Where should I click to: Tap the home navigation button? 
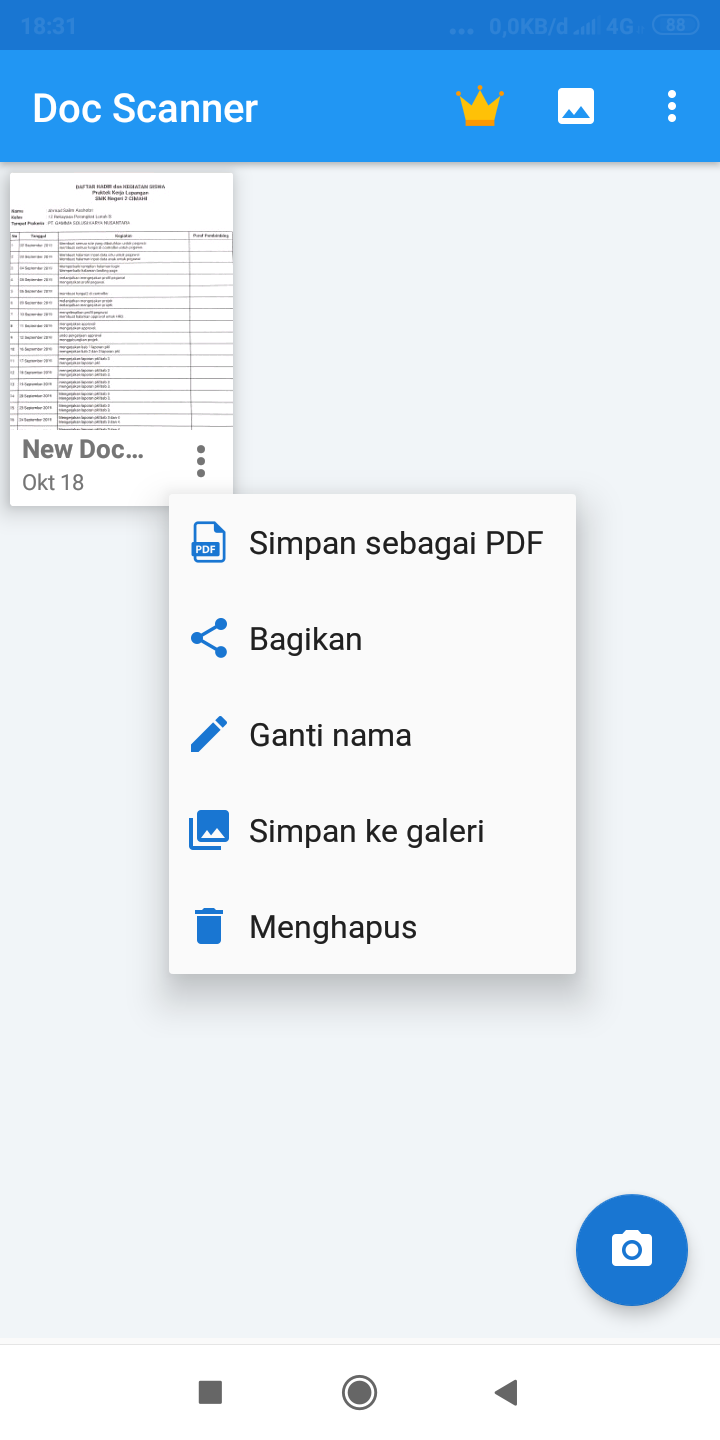point(360,1391)
